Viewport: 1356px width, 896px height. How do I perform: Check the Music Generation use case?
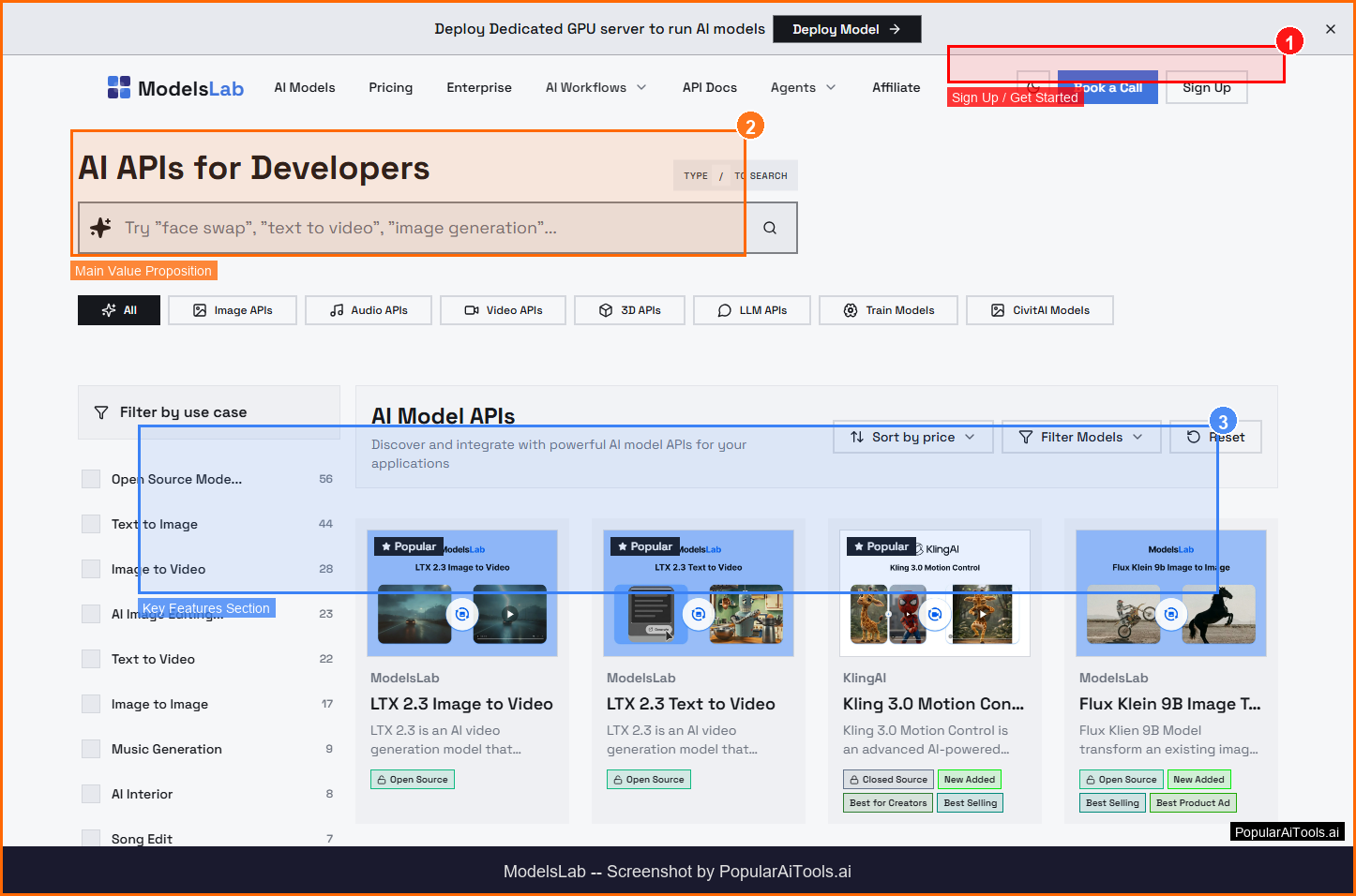(91, 749)
